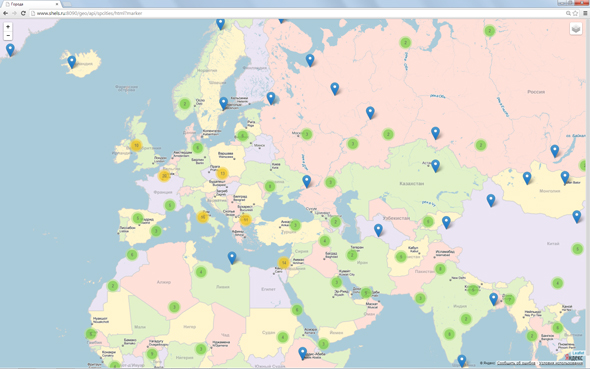590x369 pixels.
Task: Open the yellow cluster 26 over France
Action: (x=164, y=176)
